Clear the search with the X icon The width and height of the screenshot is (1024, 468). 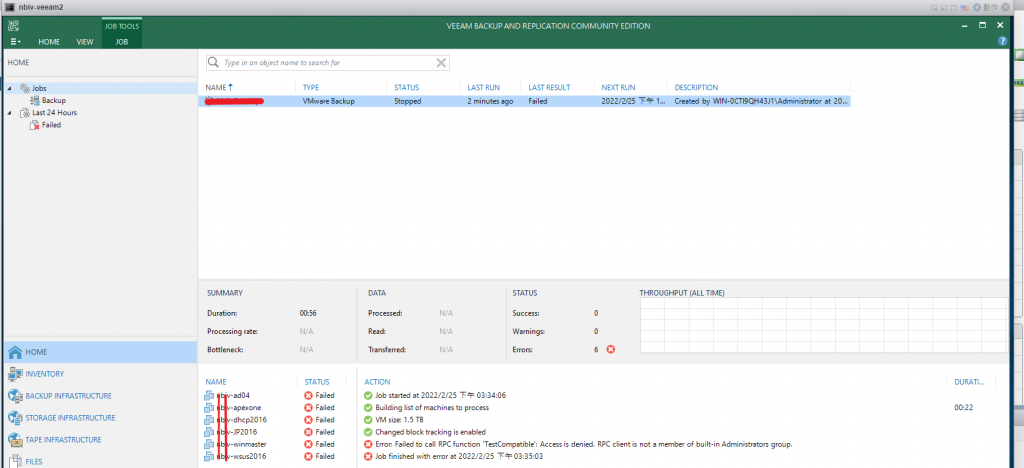[441, 63]
